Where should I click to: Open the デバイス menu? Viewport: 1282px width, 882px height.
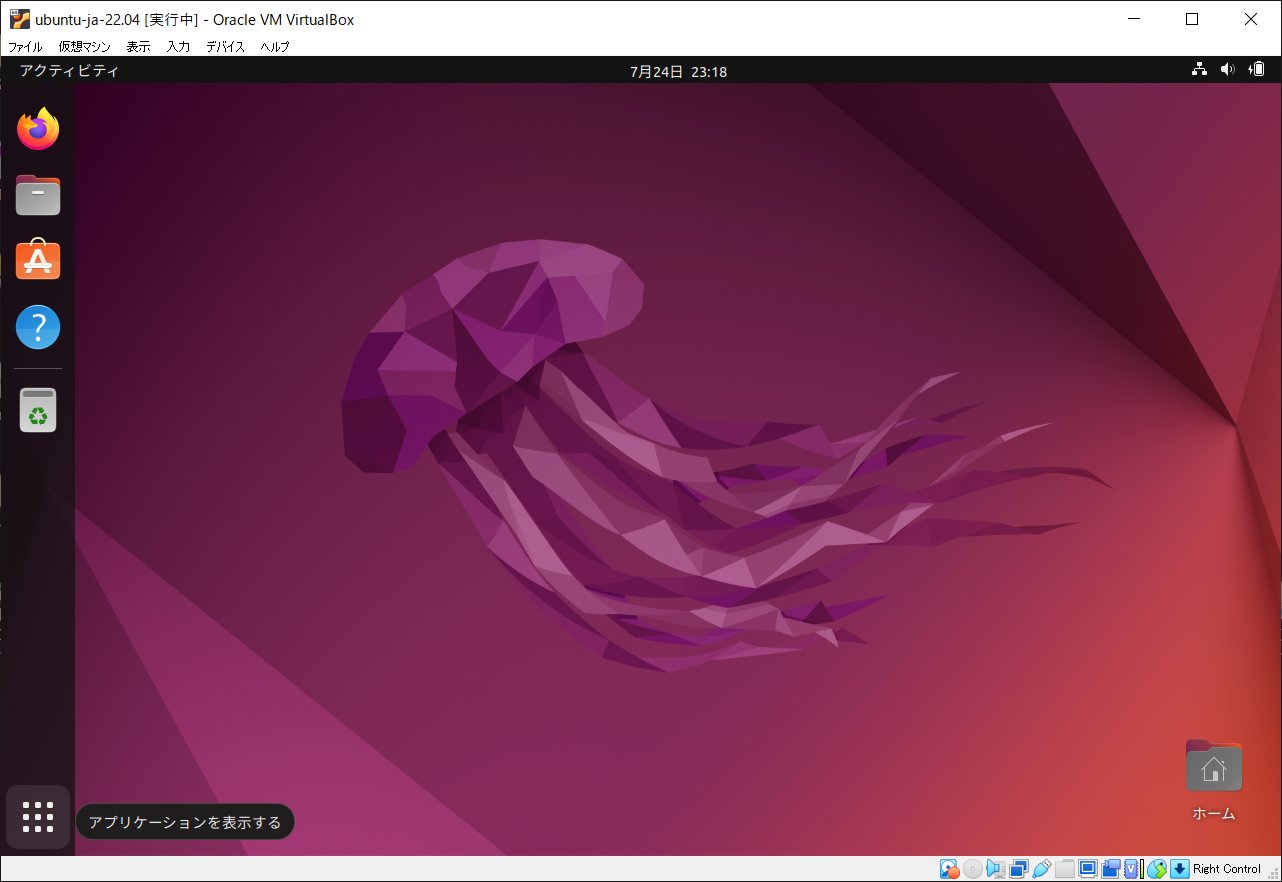[225, 47]
